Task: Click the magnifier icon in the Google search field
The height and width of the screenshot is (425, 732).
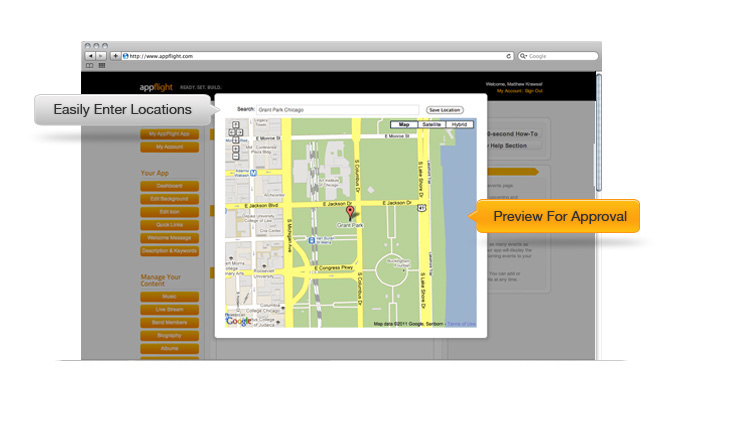Action: (523, 56)
